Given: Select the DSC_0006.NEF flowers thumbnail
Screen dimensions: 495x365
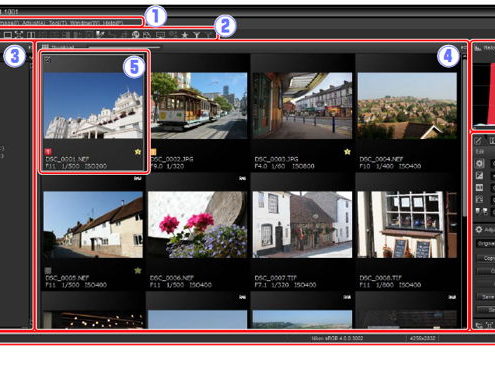Looking at the screenshot, I should [198, 224].
